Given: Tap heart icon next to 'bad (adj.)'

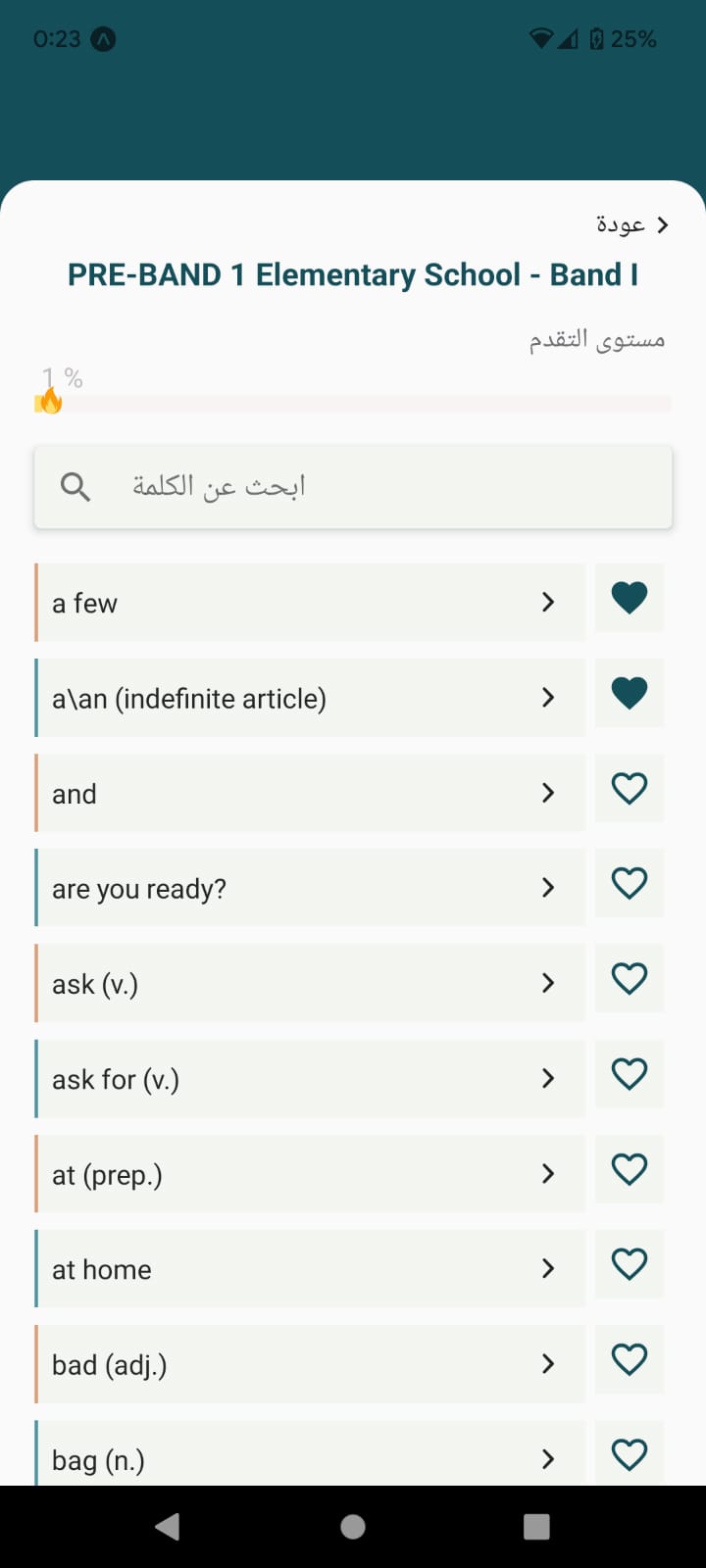Looking at the screenshot, I should (630, 1358).
